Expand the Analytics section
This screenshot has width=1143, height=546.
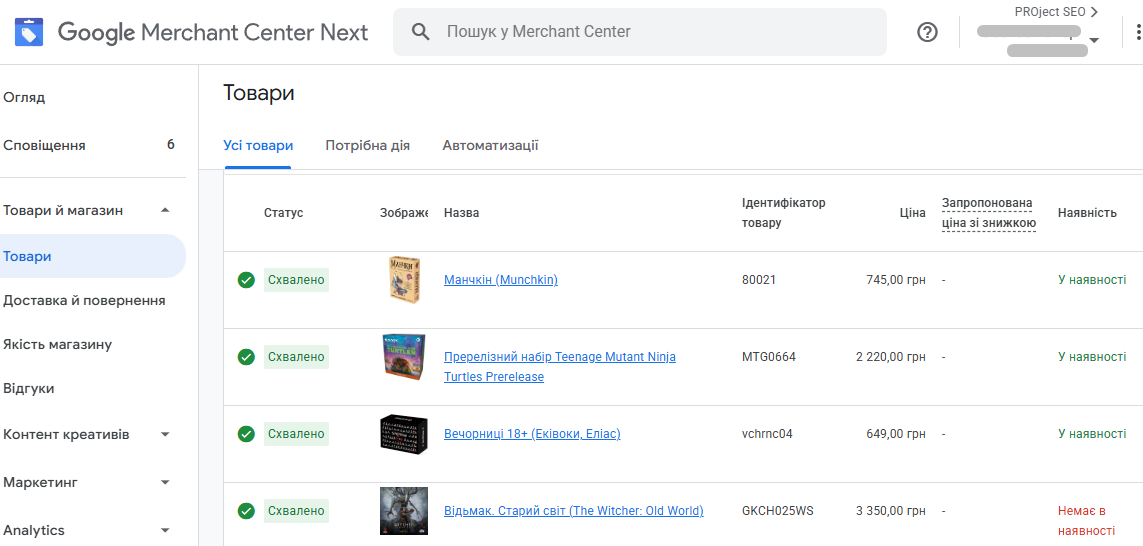click(x=165, y=531)
